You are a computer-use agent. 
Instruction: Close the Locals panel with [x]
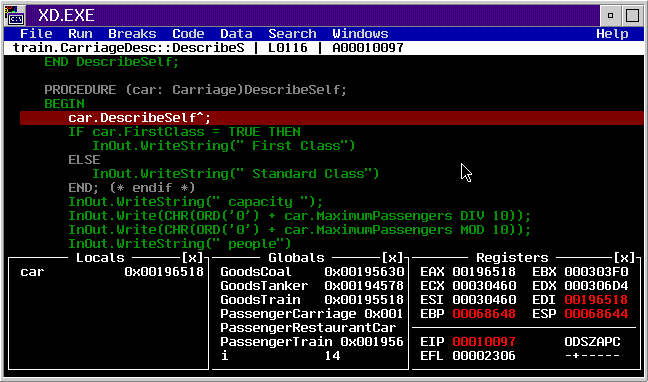click(193, 258)
